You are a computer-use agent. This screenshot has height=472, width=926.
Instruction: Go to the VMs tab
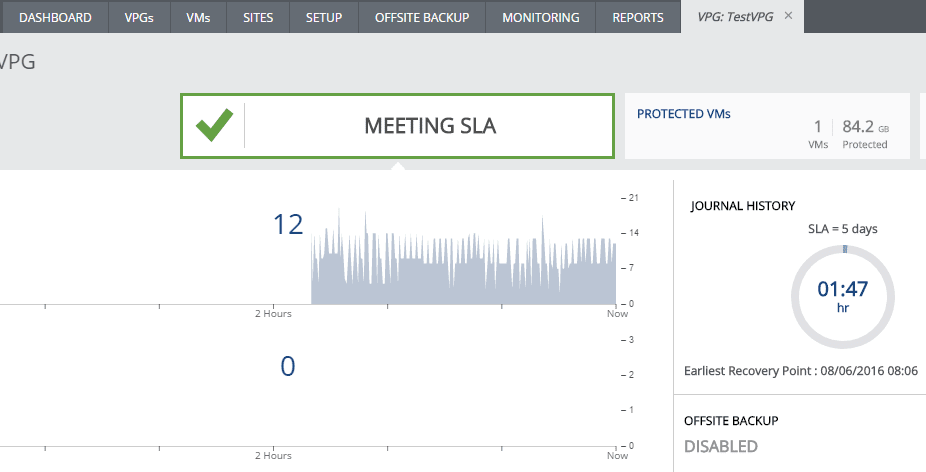(x=198, y=17)
